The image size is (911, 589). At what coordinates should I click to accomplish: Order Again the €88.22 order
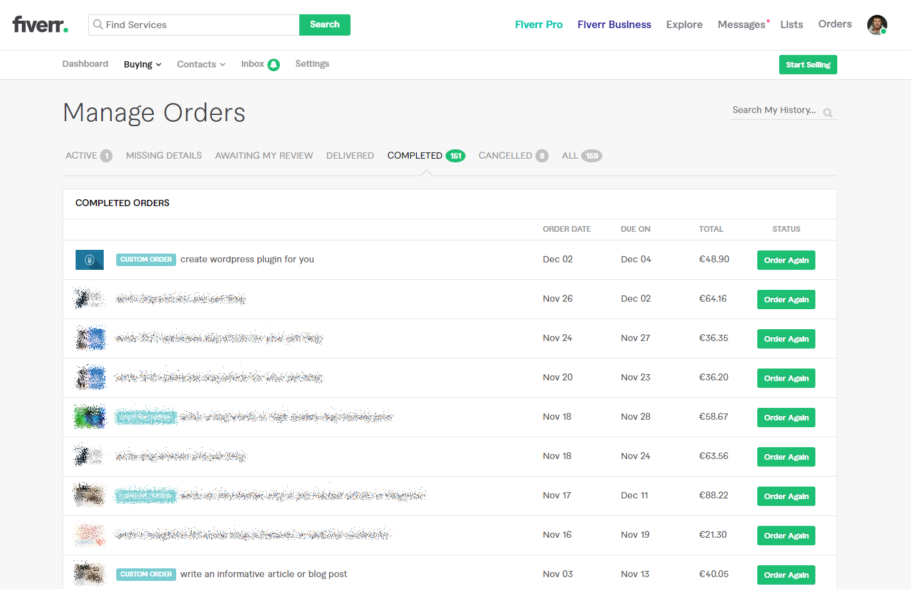[x=786, y=496]
